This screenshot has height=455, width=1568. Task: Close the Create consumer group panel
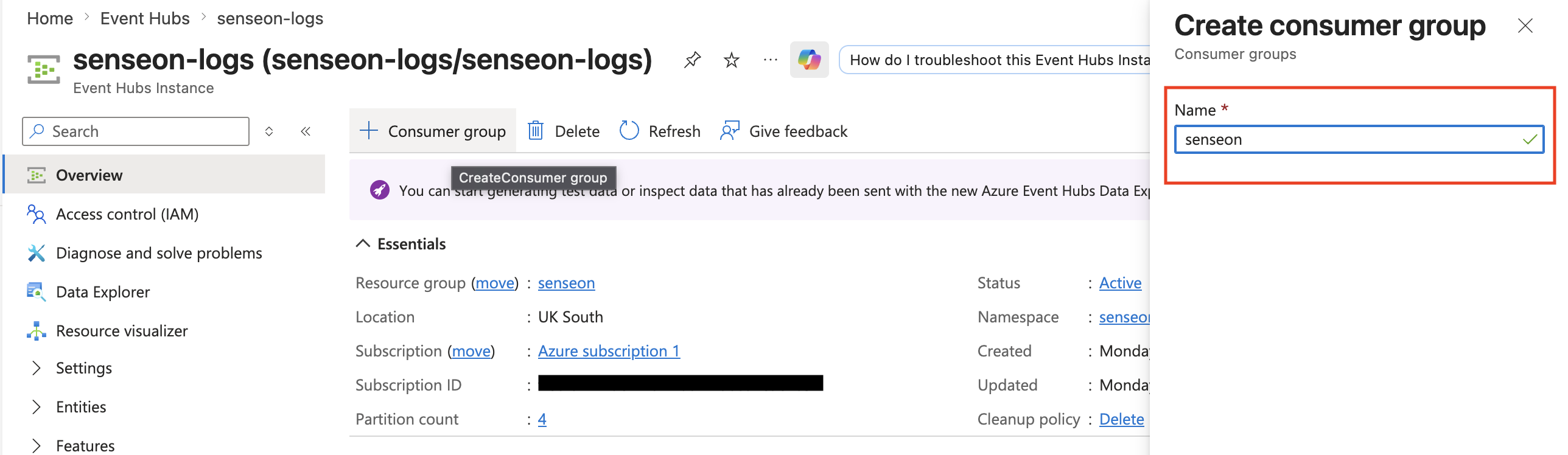1525,26
